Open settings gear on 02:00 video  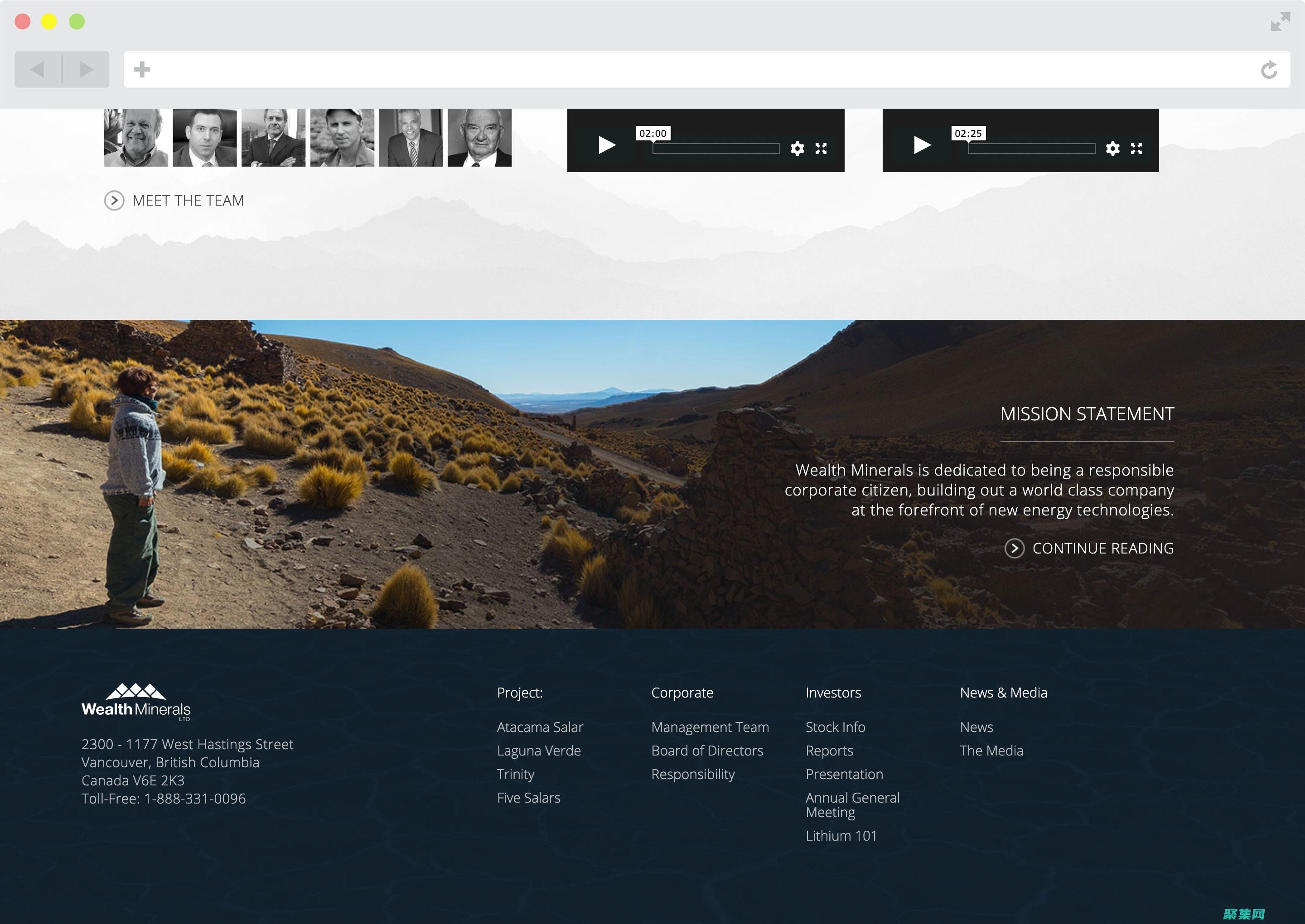point(797,149)
